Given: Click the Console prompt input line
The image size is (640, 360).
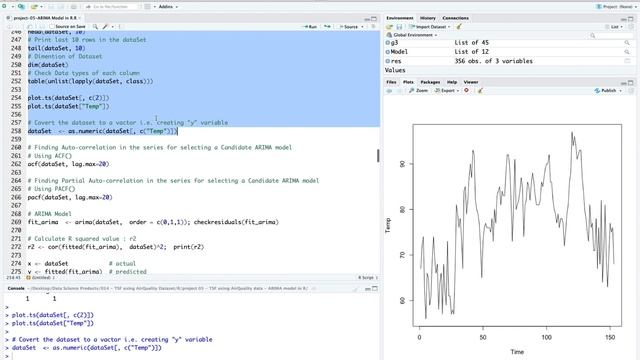Looking at the screenshot, I should [192, 356].
